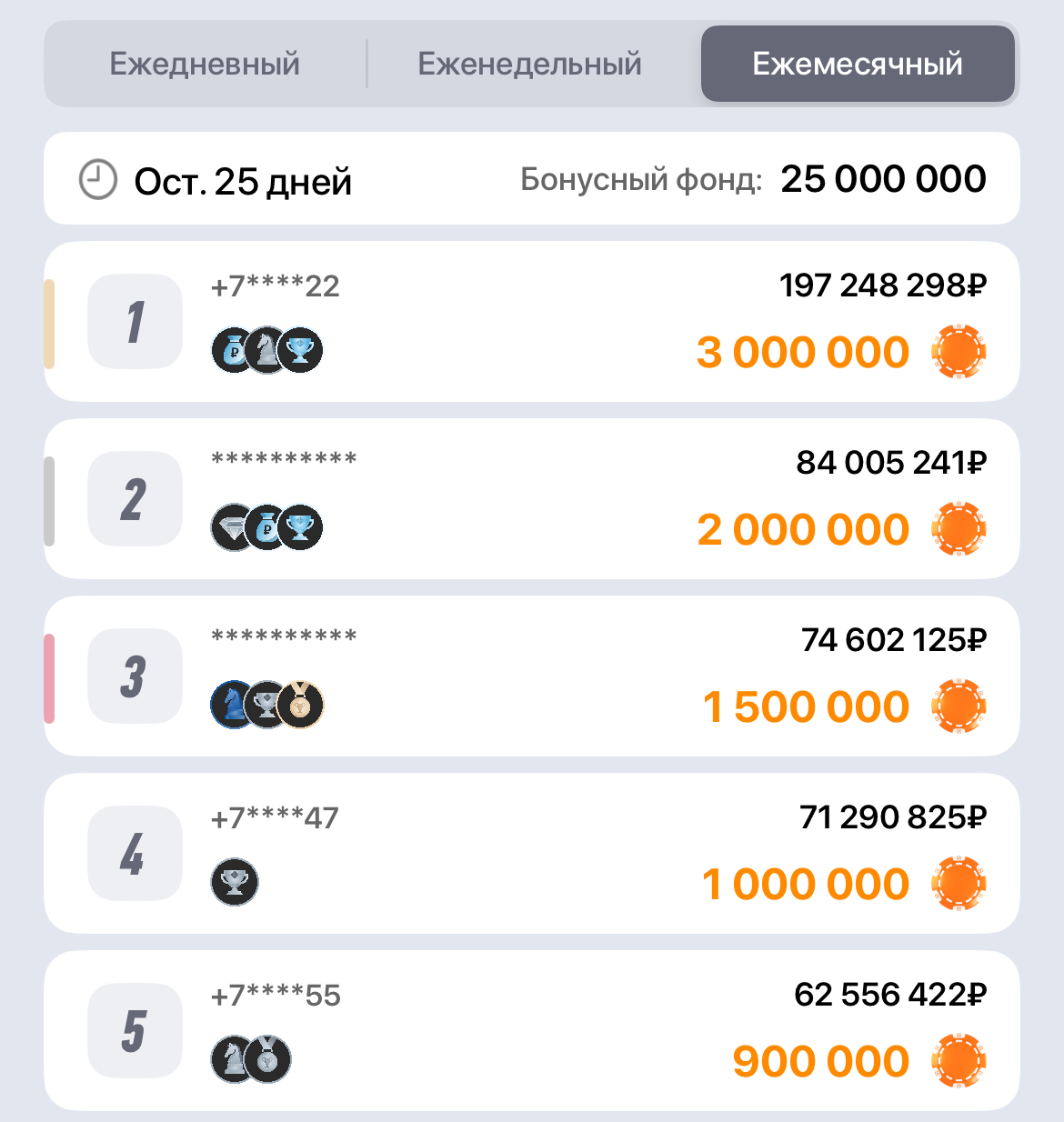
Task: Tap the rank 3 number tile
Action: (x=135, y=676)
